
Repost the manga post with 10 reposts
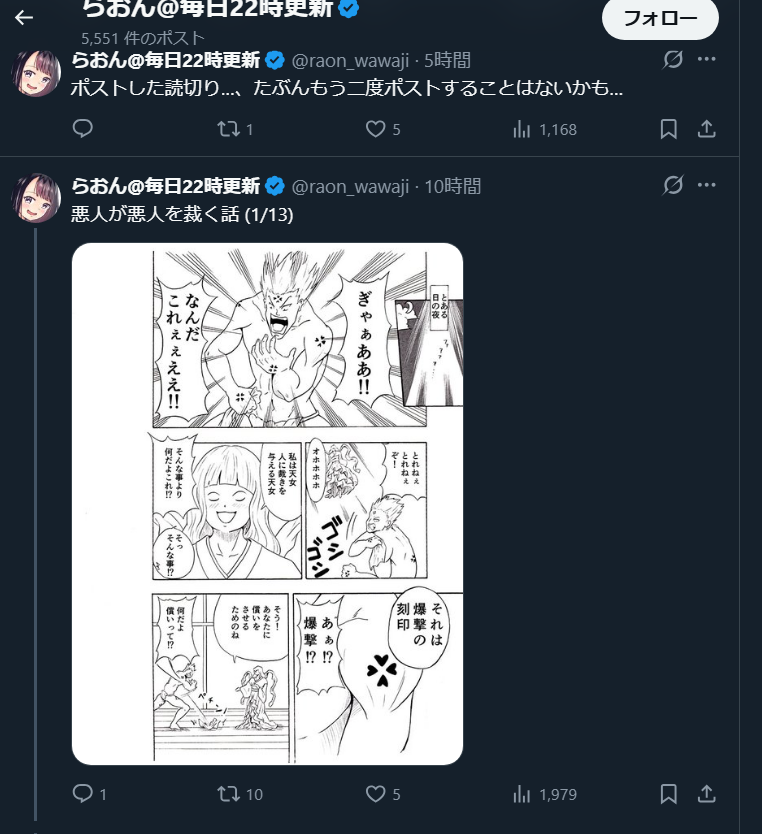[240, 794]
